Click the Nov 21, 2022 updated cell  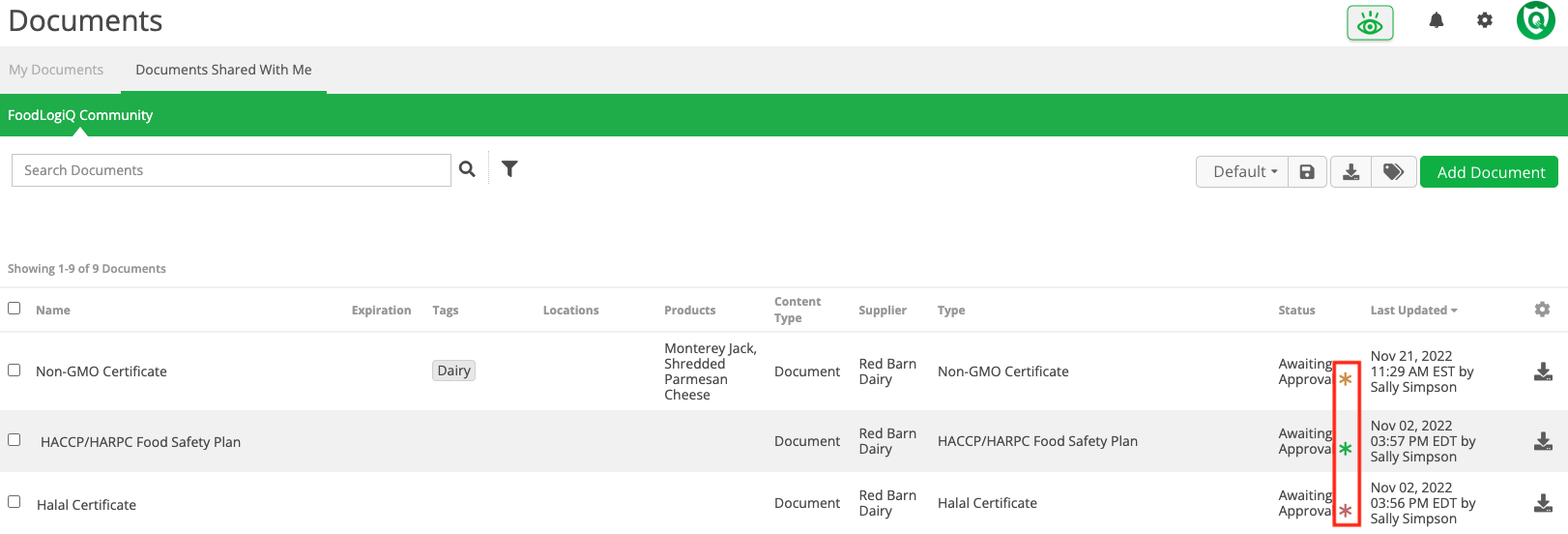coord(1422,371)
